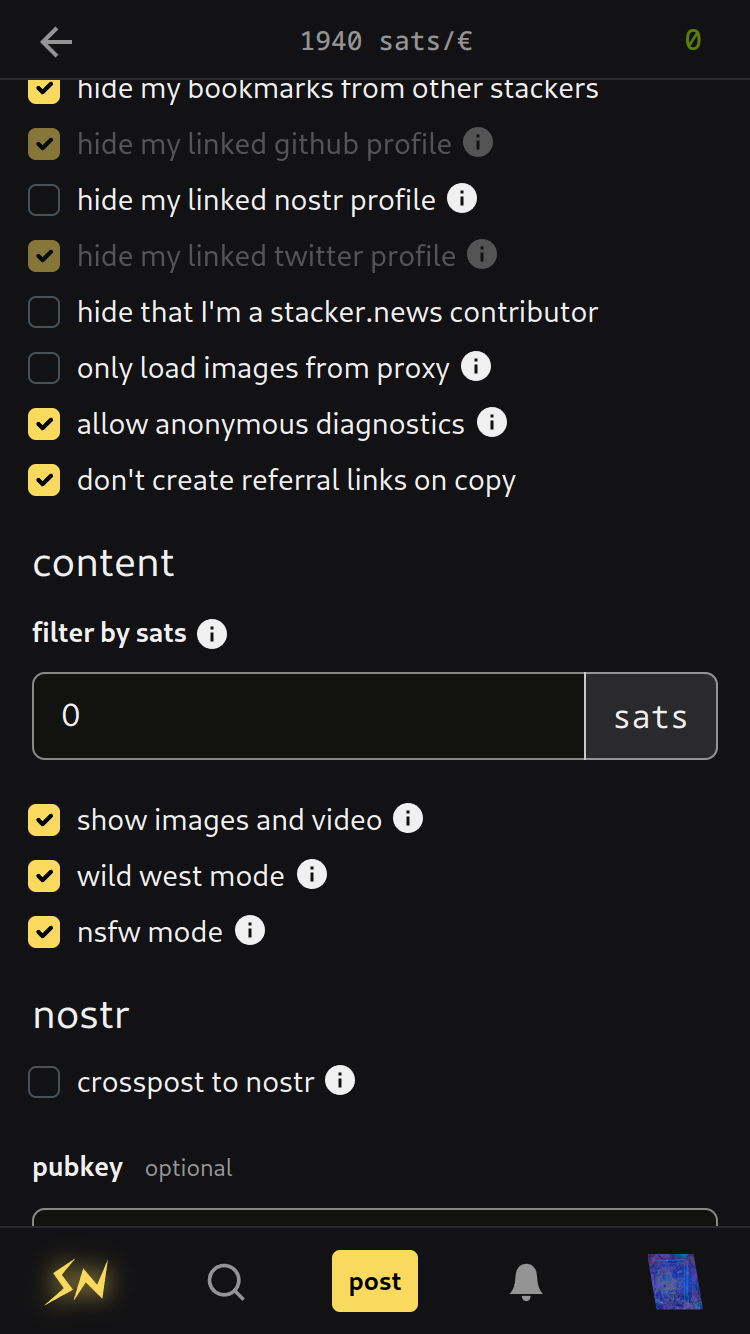Uncheck allow anonymous diagnostics
The width and height of the screenshot is (750, 1334).
(x=44, y=424)
